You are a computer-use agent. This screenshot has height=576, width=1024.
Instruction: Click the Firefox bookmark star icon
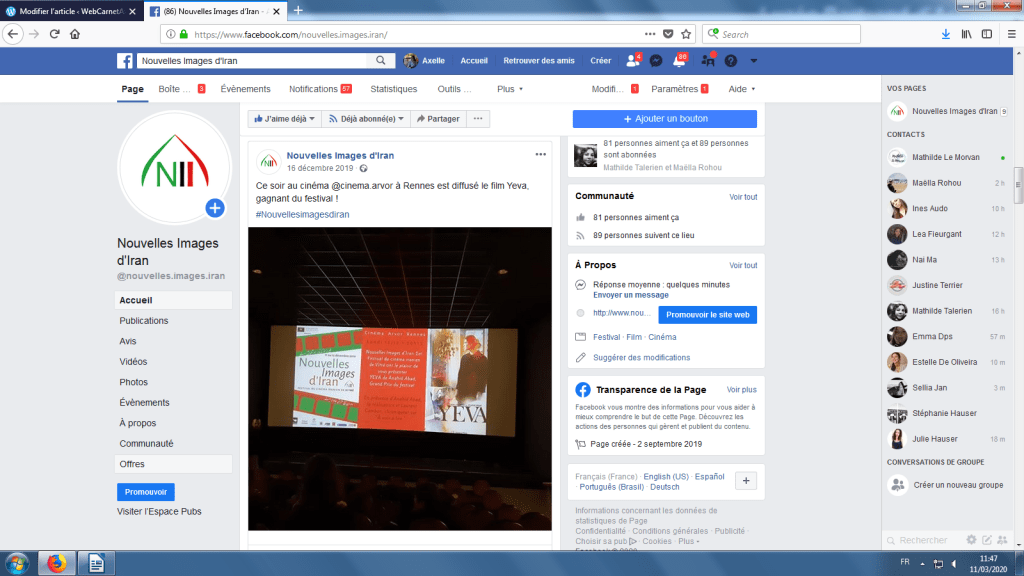pos(688,34)
